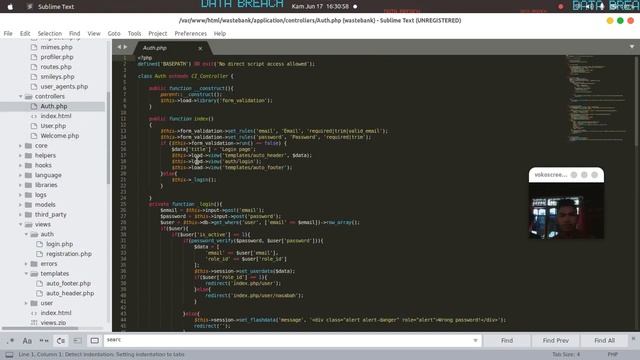This screenshot has height=360, width=640.
Task: Expand the hooks folder
Action: 20,165
